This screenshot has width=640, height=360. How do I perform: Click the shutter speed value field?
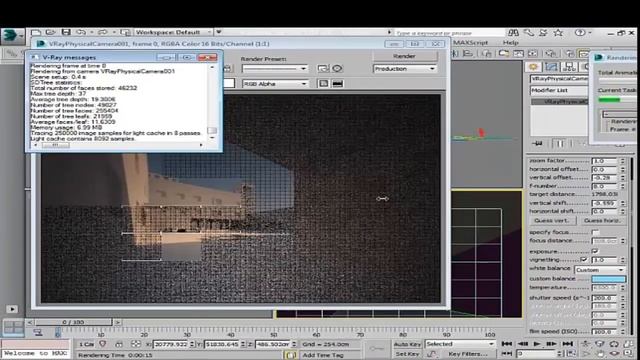point(604,298)
